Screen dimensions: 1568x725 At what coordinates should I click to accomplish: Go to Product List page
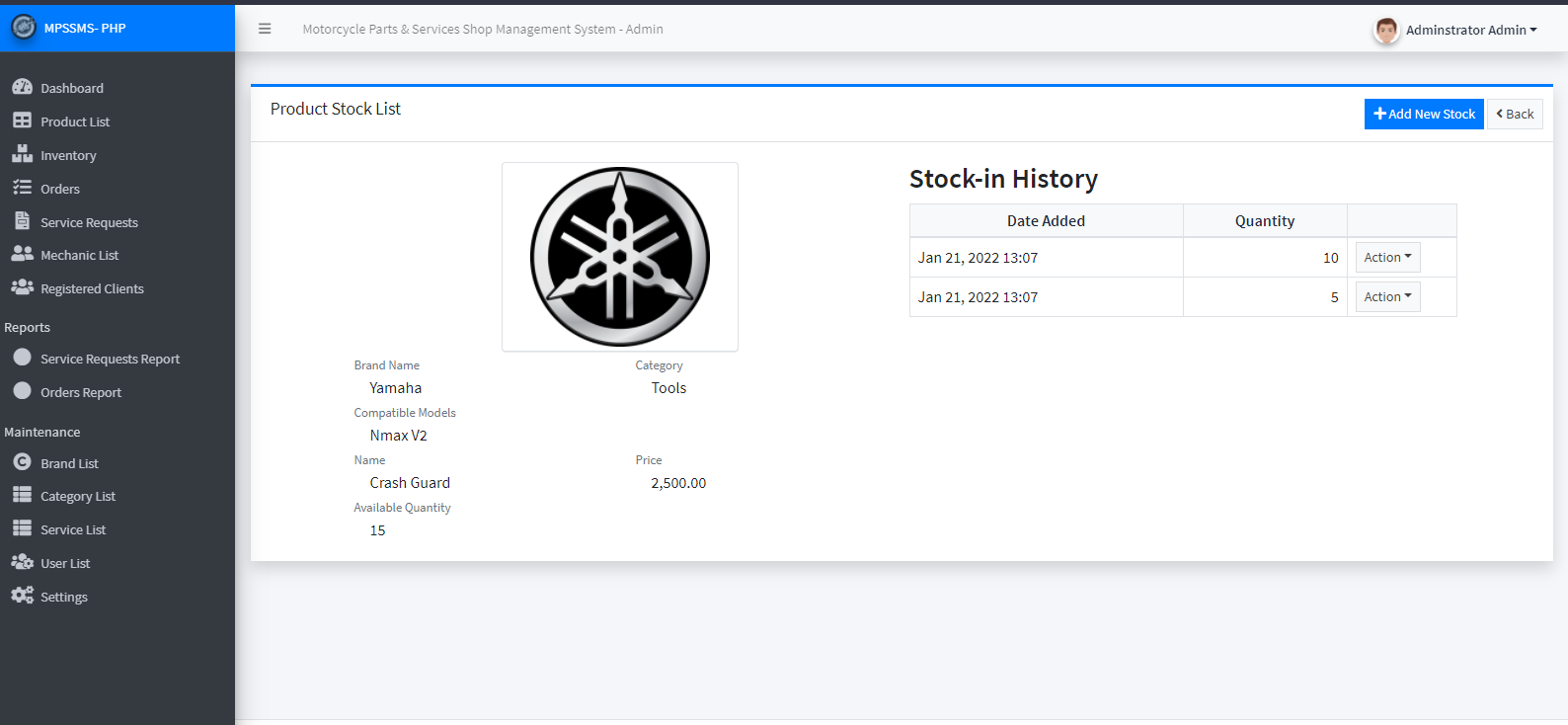point(118,121)
